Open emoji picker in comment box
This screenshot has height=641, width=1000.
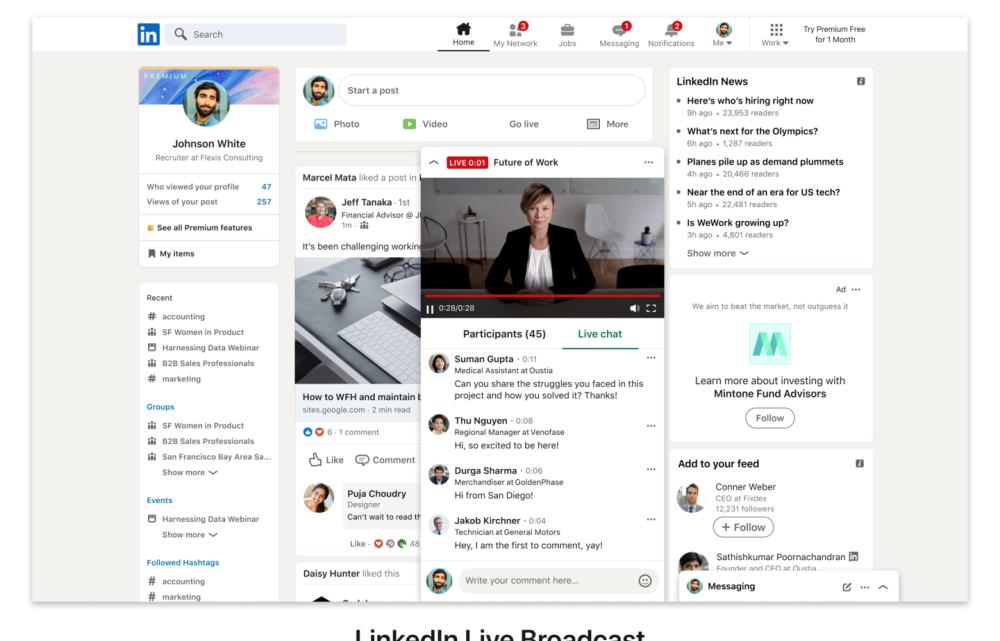point(645,580)
